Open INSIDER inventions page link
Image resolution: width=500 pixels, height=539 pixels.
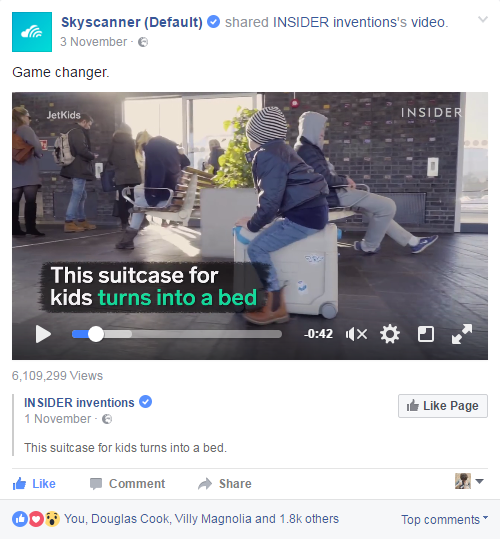79,403
